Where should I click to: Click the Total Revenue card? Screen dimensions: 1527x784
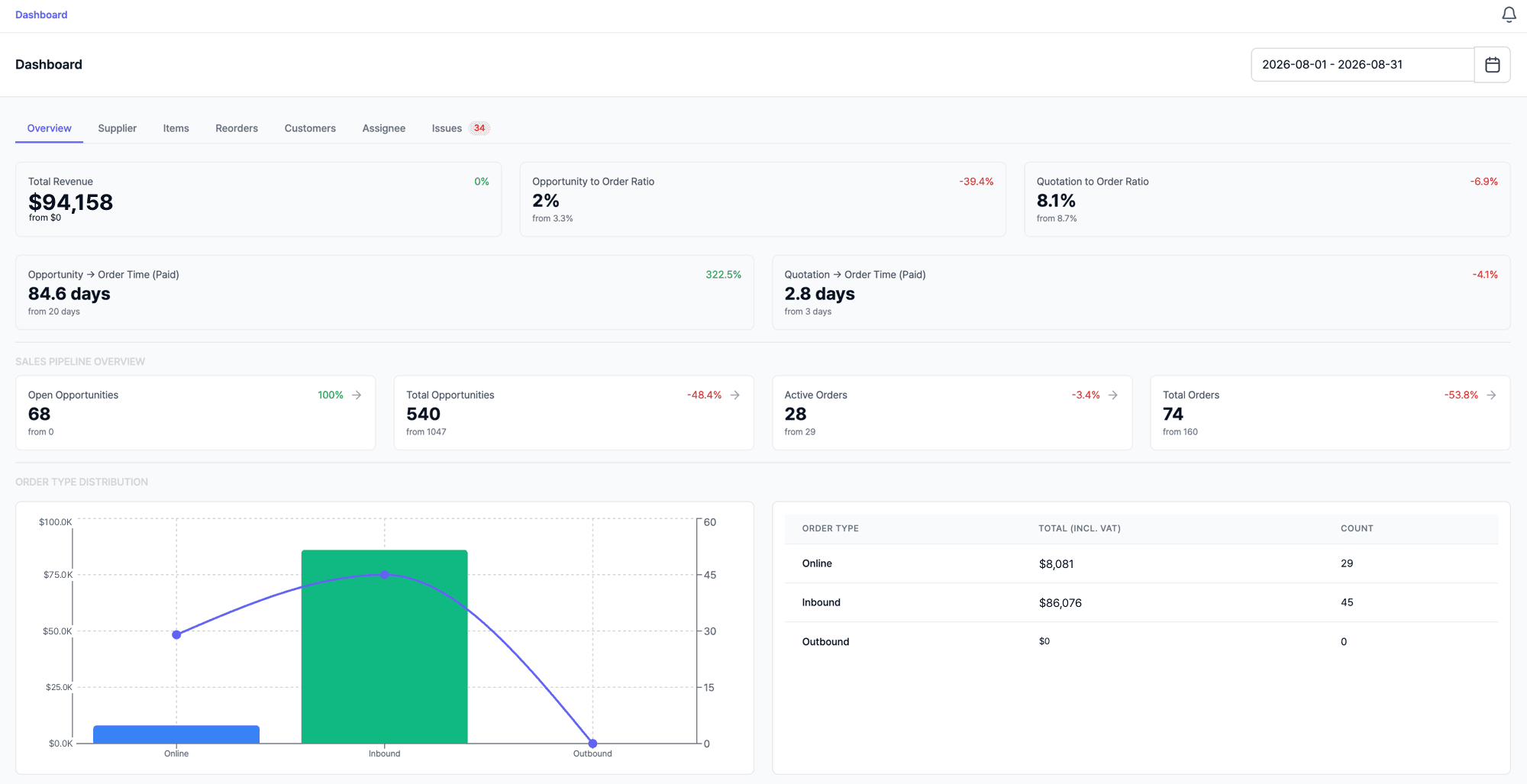tap(258, 199)
